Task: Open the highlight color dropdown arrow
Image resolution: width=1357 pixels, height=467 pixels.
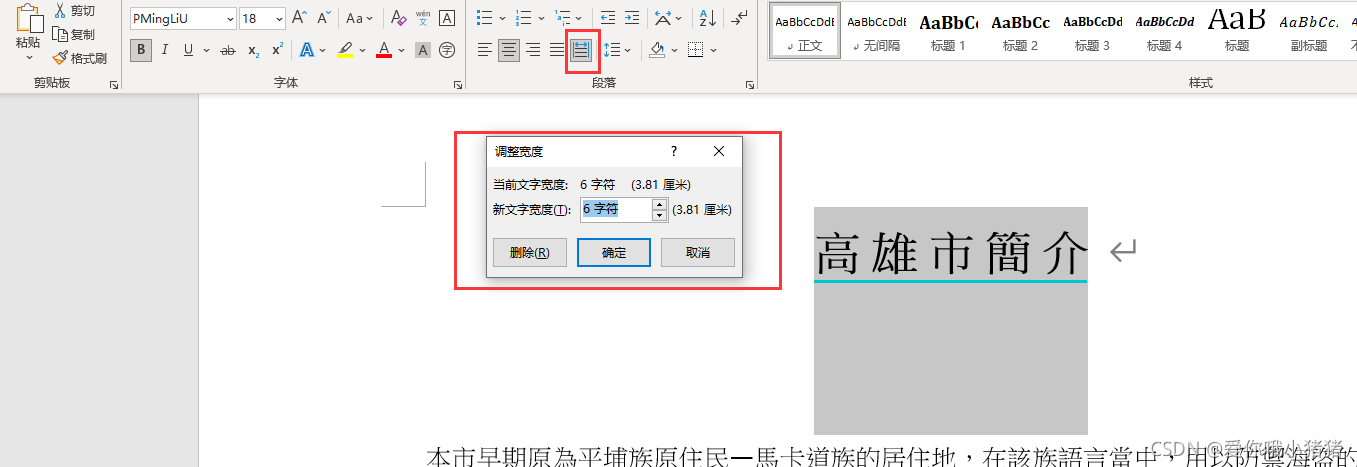Action: point(363,50)
